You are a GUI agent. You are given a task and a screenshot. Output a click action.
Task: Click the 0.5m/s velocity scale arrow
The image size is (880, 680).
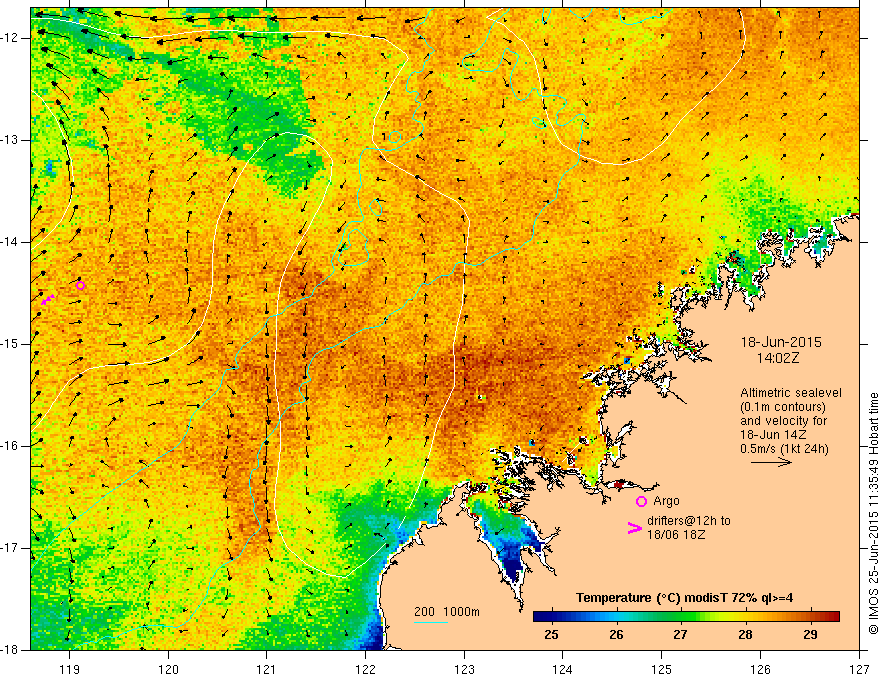pos(771,462)
